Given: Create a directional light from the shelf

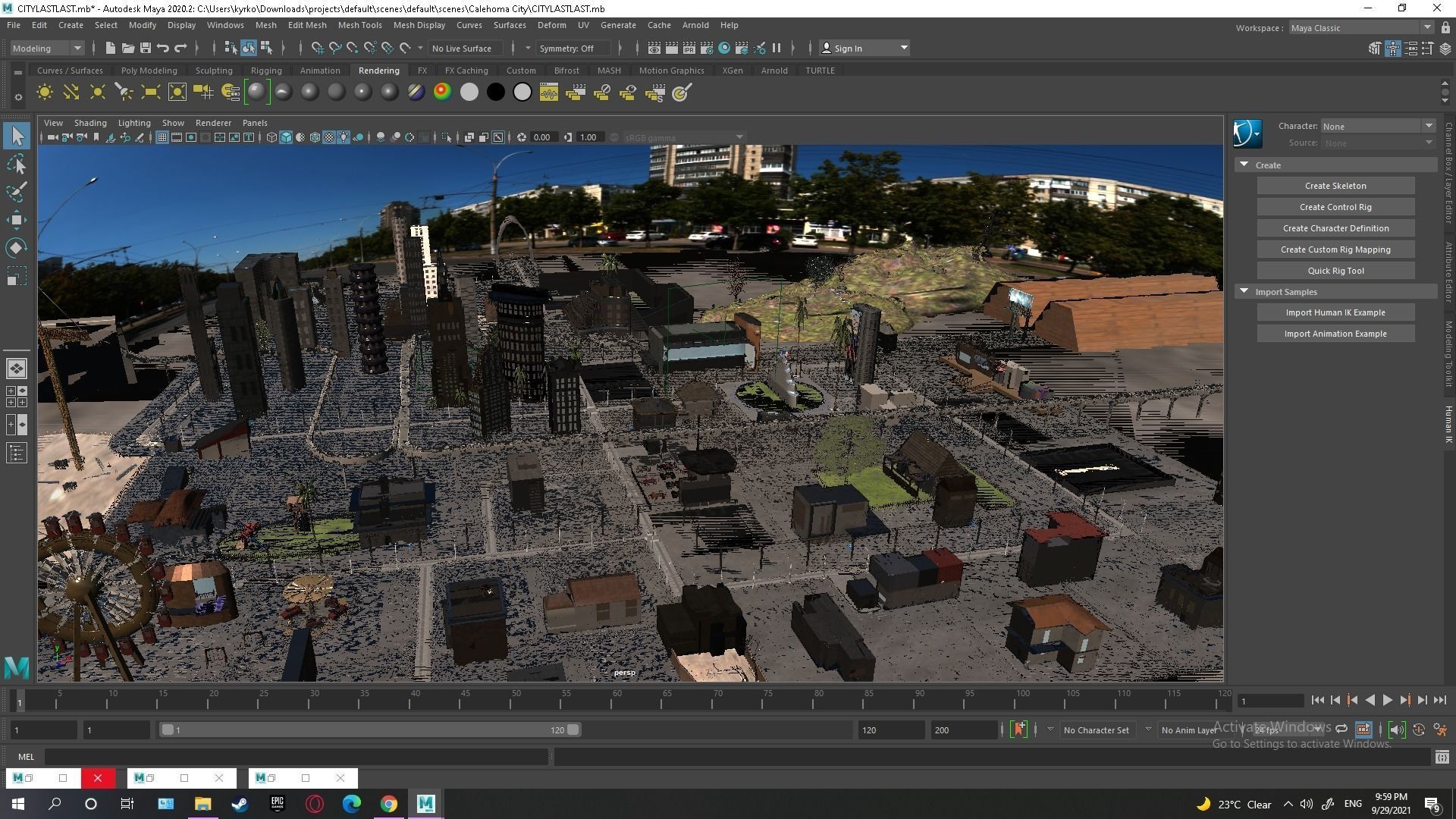Looking at the screenshot, I should (71, 93).
